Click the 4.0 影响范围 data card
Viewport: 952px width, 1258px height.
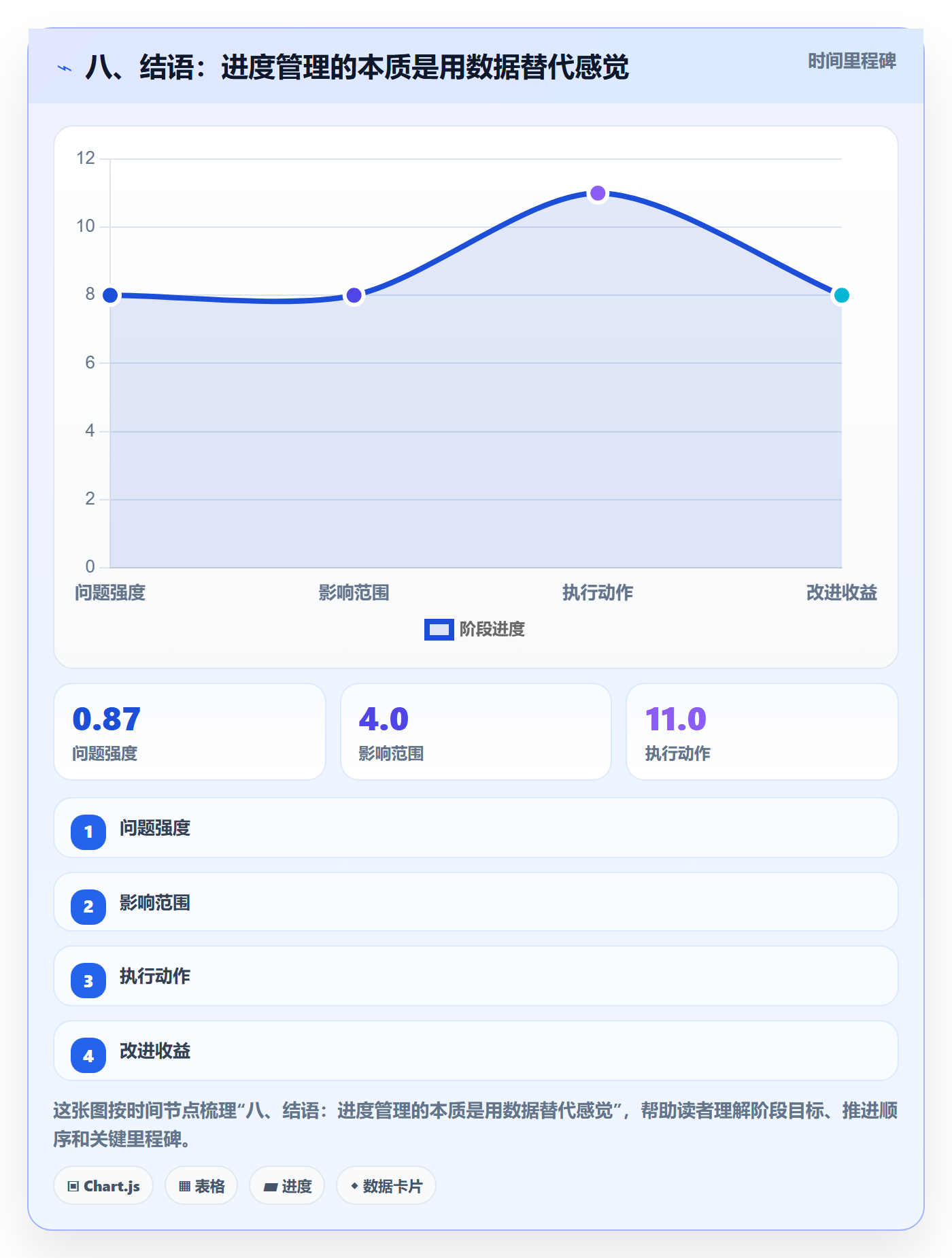click(476, 732)
